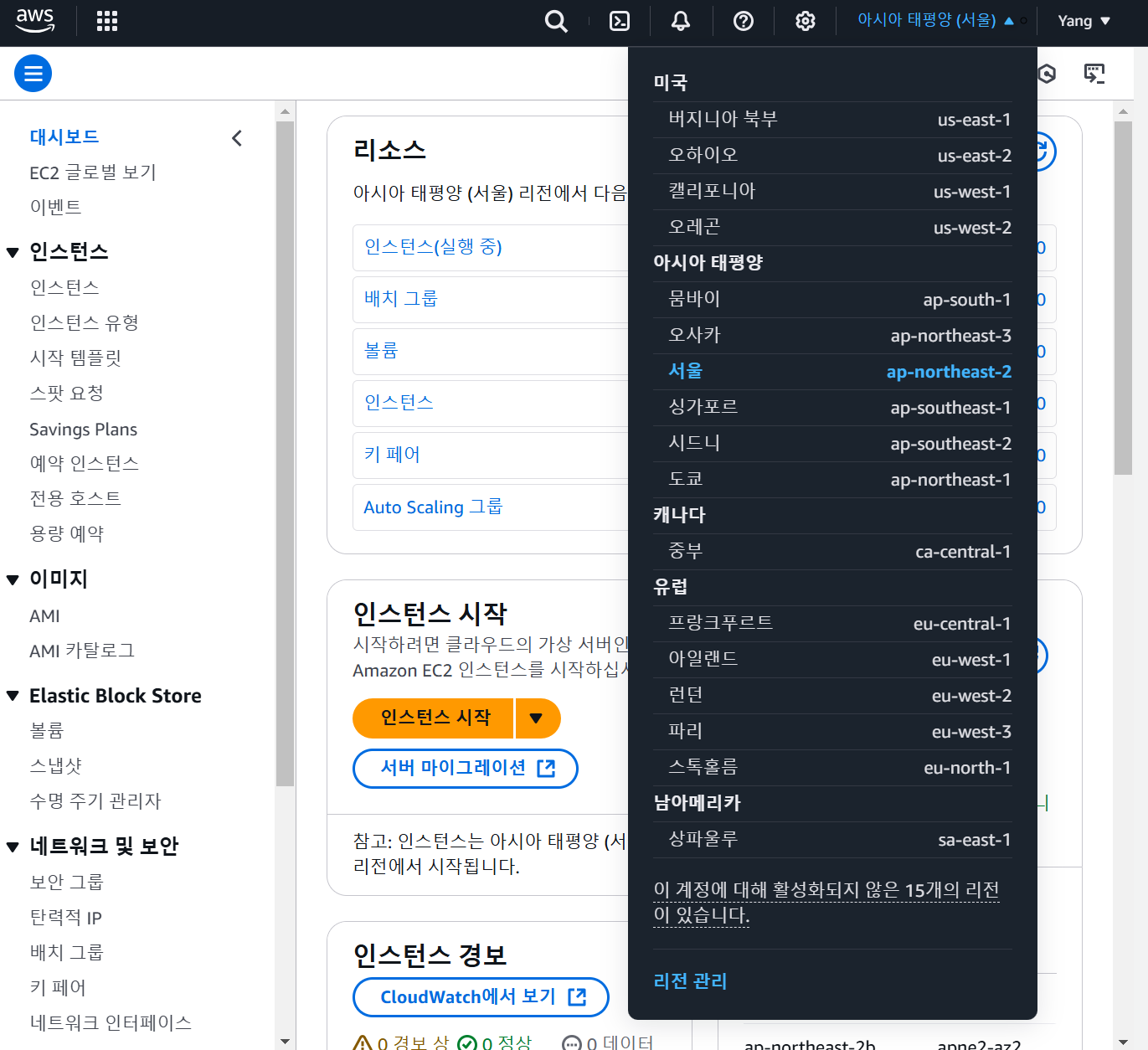Open the search magnifier icon
Image resolution: width=1148 pixels, height=1050 pixels.
pyautogui.click(x=556, y=21)
